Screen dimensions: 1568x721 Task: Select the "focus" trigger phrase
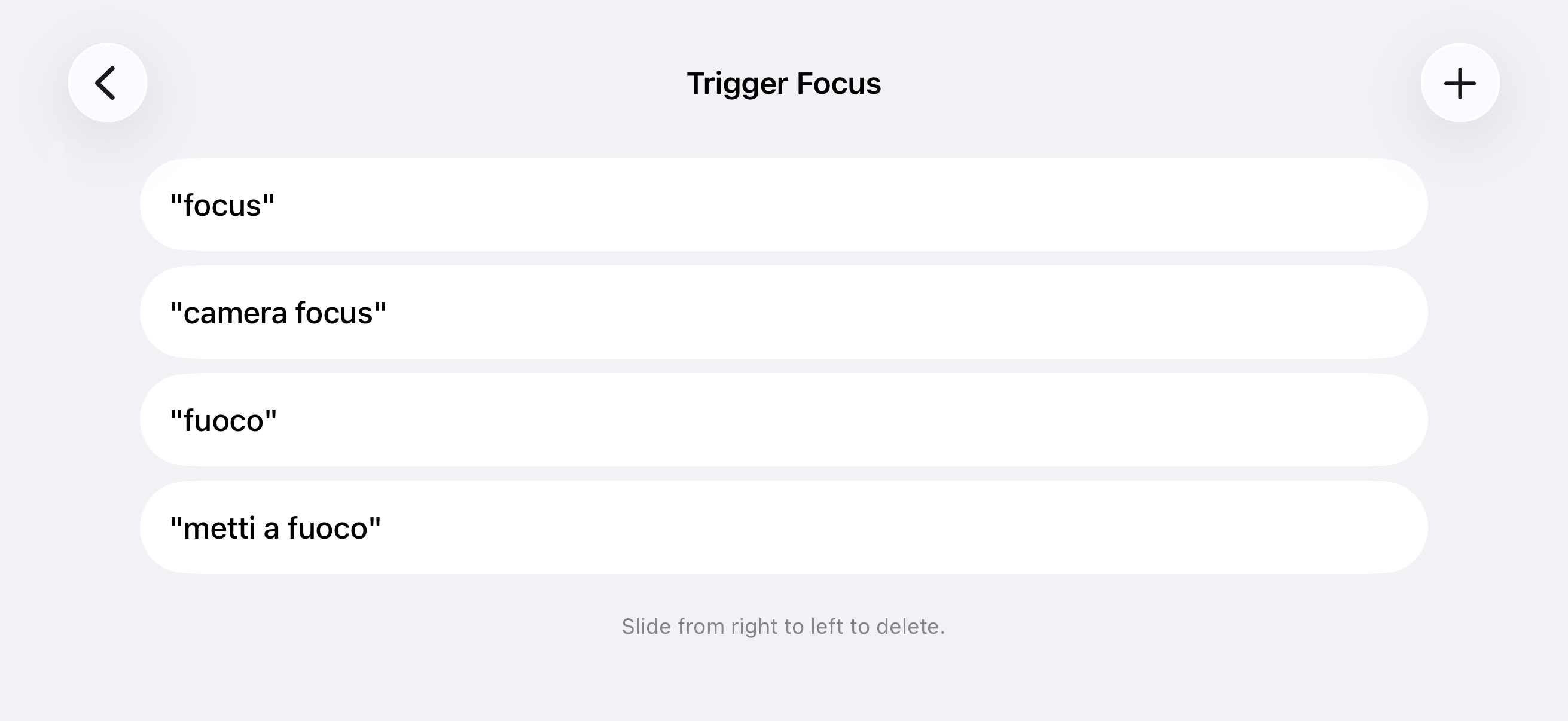tap(783, 205)
